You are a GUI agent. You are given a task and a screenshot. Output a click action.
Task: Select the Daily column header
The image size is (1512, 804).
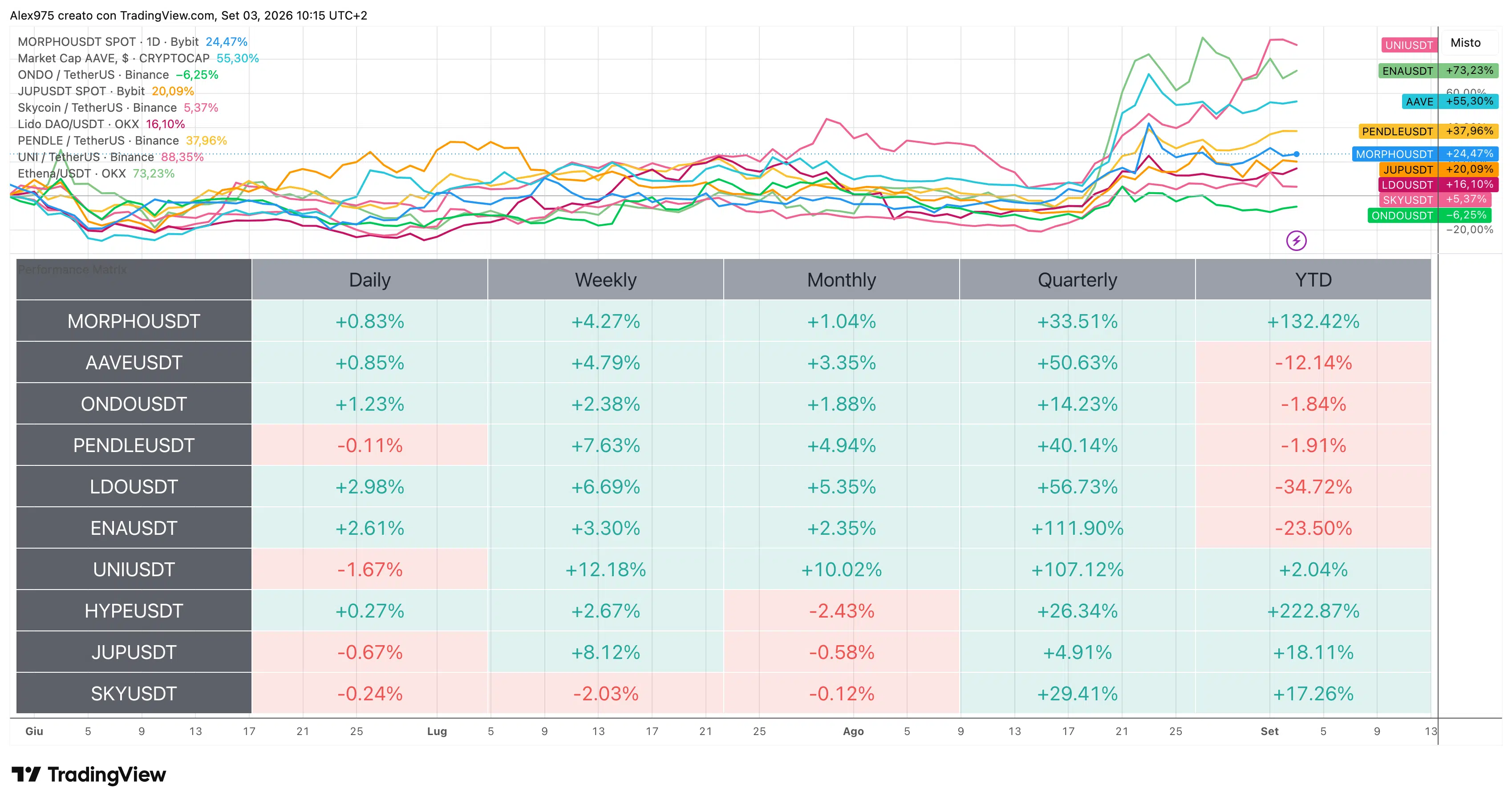370,279
